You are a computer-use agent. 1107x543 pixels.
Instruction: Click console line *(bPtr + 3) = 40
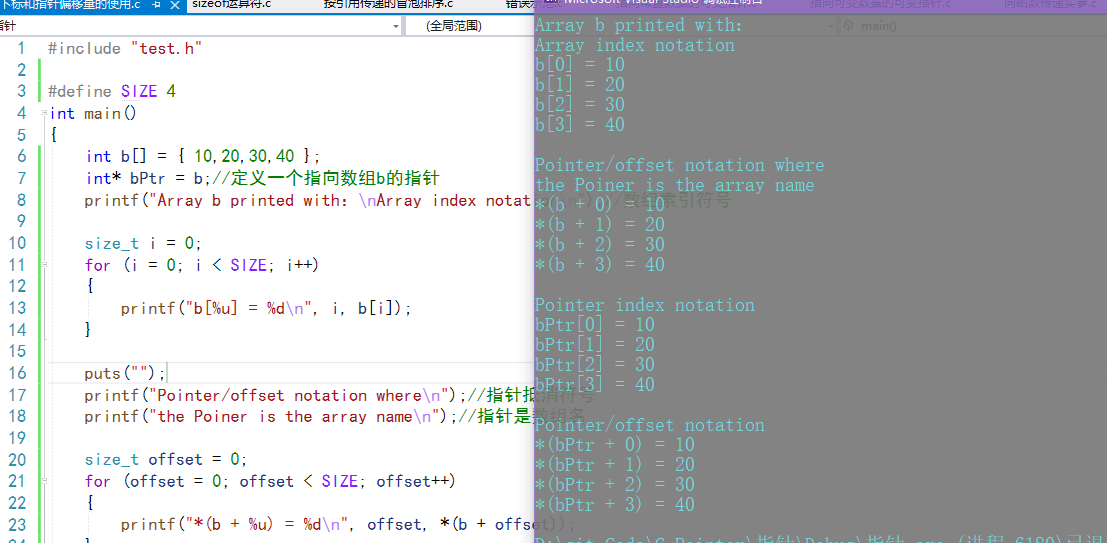(614, 505)
